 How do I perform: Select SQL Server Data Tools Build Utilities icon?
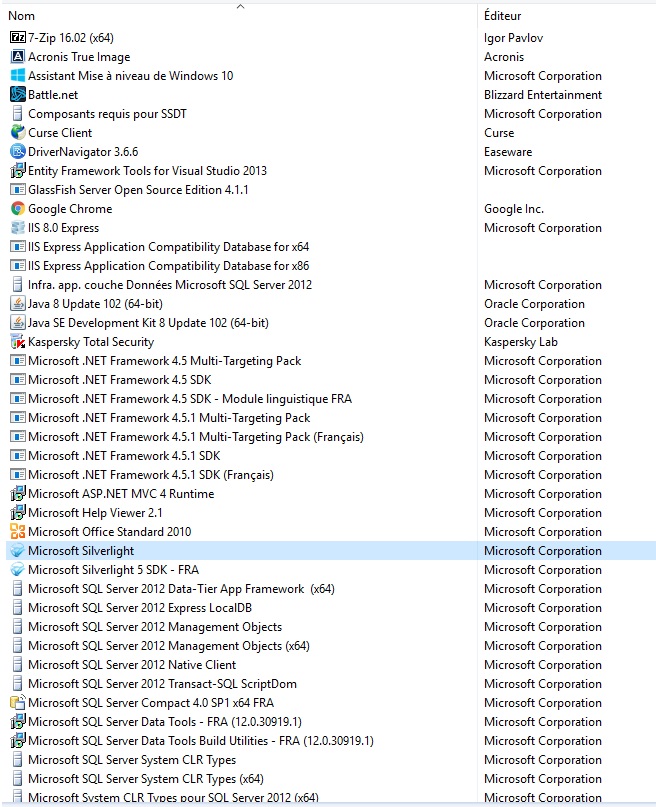pyautogui.click(x=17, y=741)
